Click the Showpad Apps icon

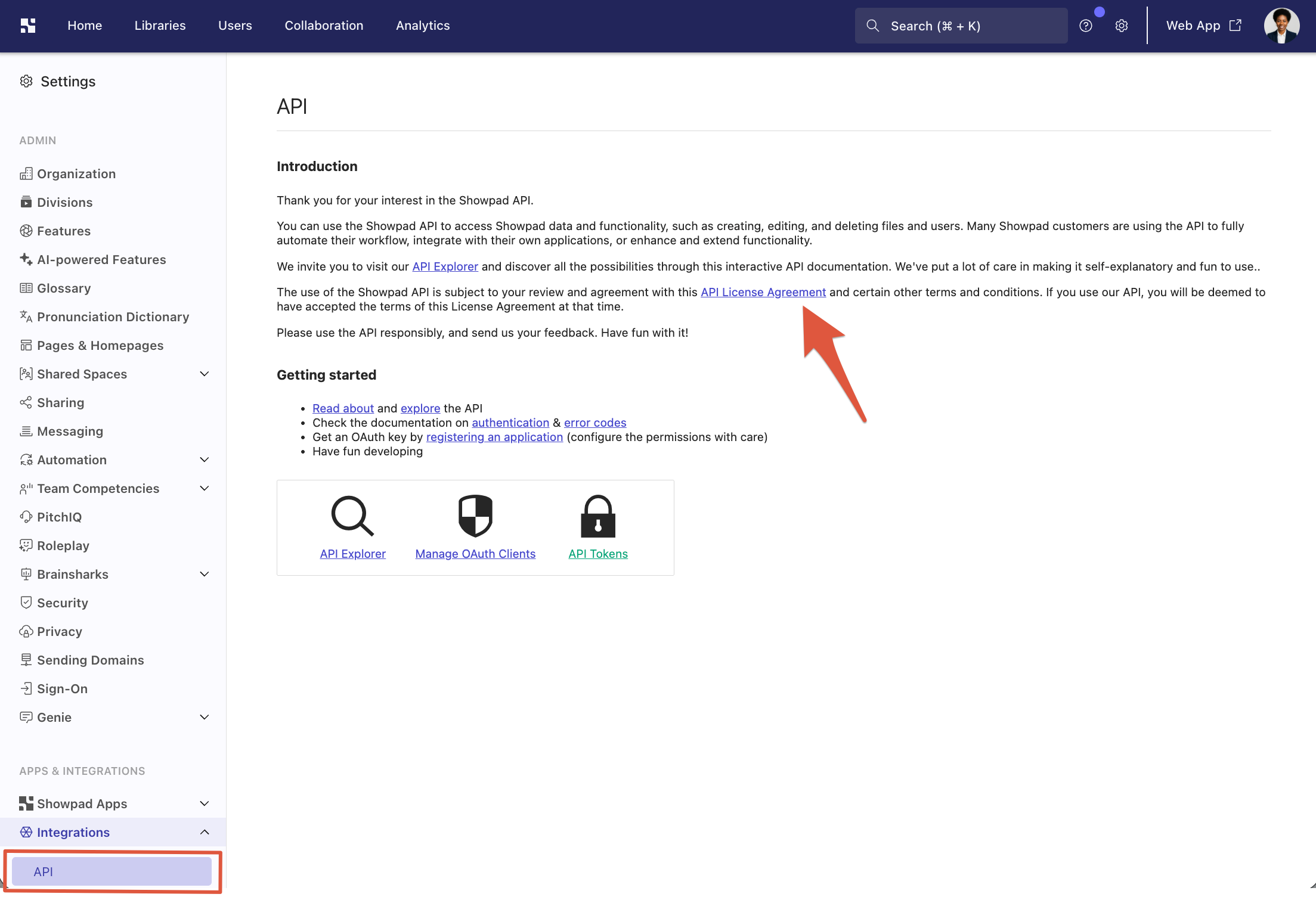coord(26,803)
